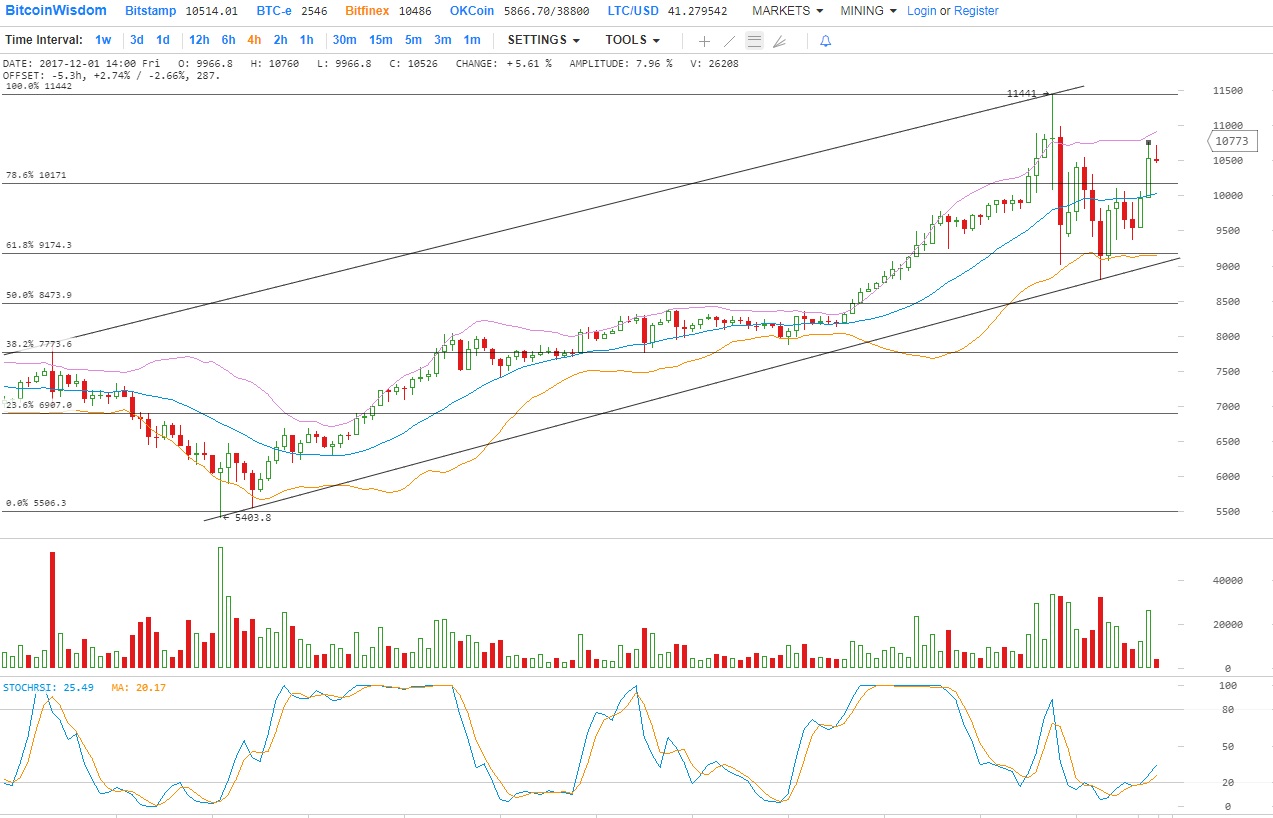Click the price alert bell icon
This screenshot has height=818, width=1273.
tap(825, 41)
